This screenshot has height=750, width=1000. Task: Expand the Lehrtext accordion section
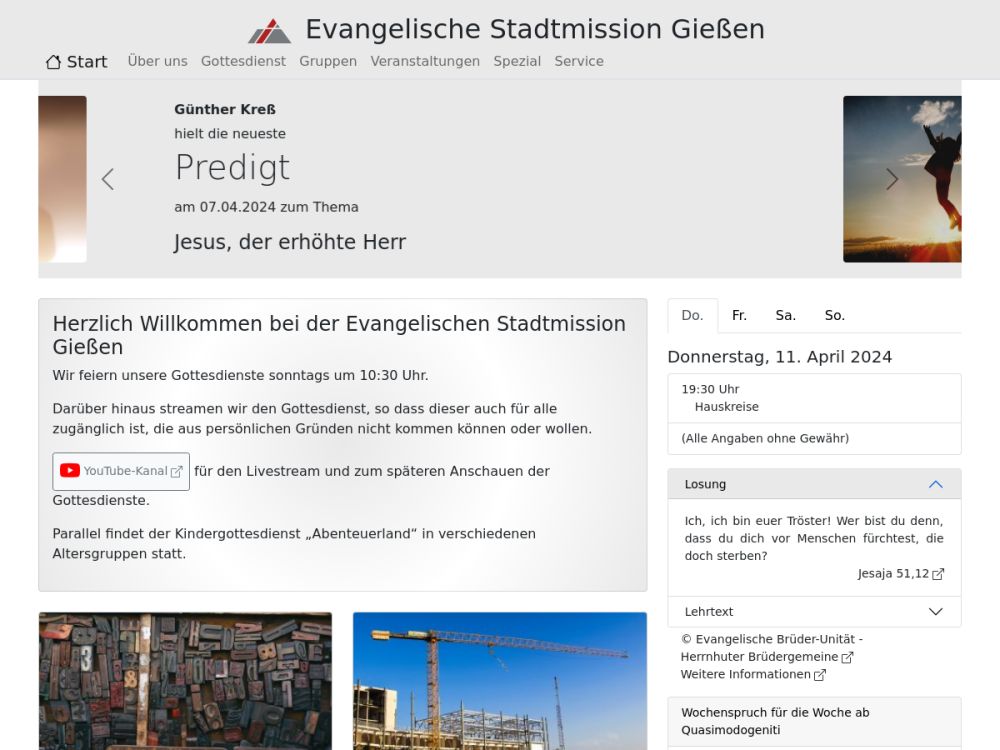pyautogui.click(x=935, y=612)
